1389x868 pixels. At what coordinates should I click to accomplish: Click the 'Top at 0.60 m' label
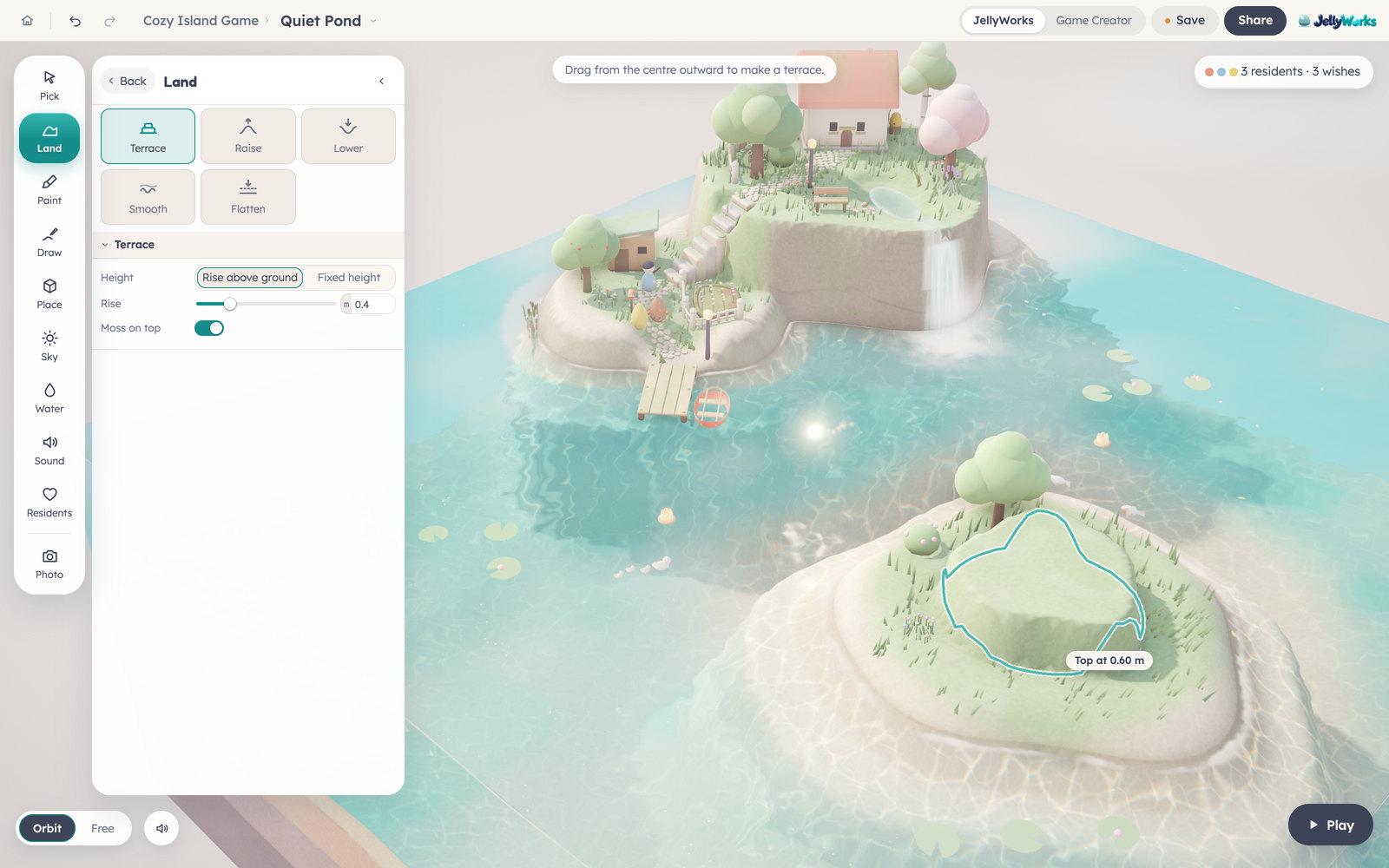pyautogui.click(x=1109, y=661)
